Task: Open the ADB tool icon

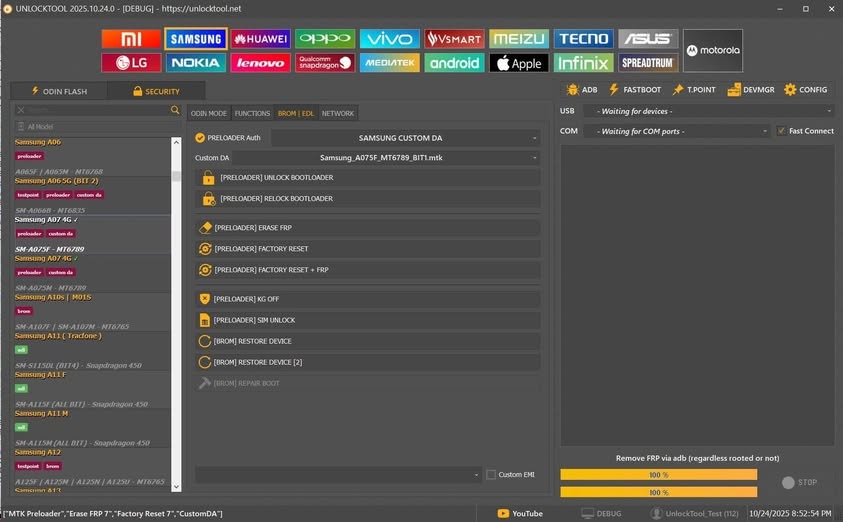Action: click(582, 90)
